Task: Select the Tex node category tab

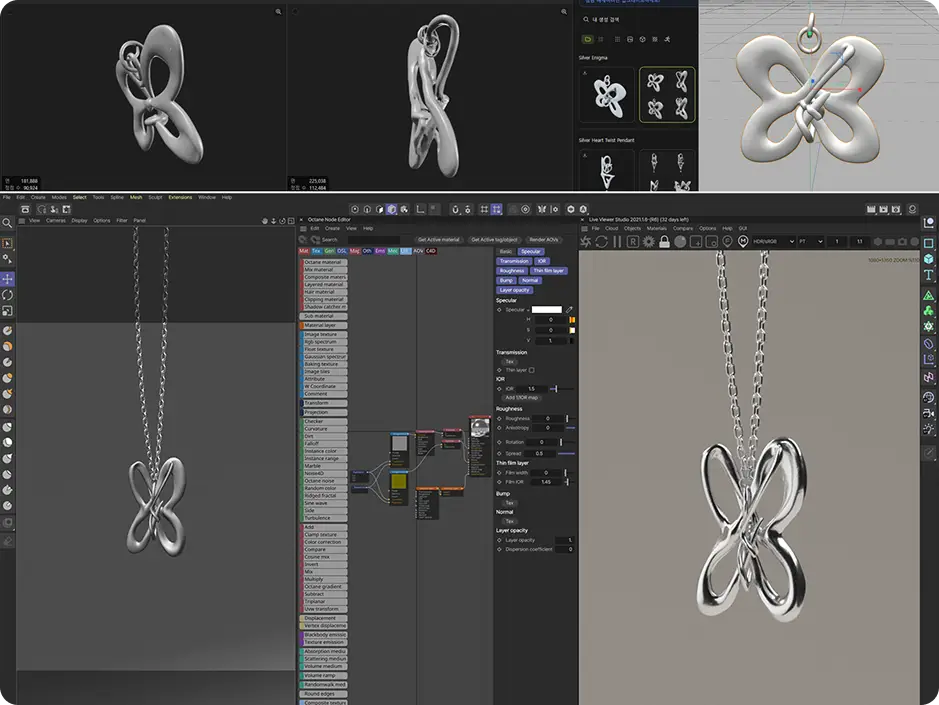Action: (x=316, y=251)
